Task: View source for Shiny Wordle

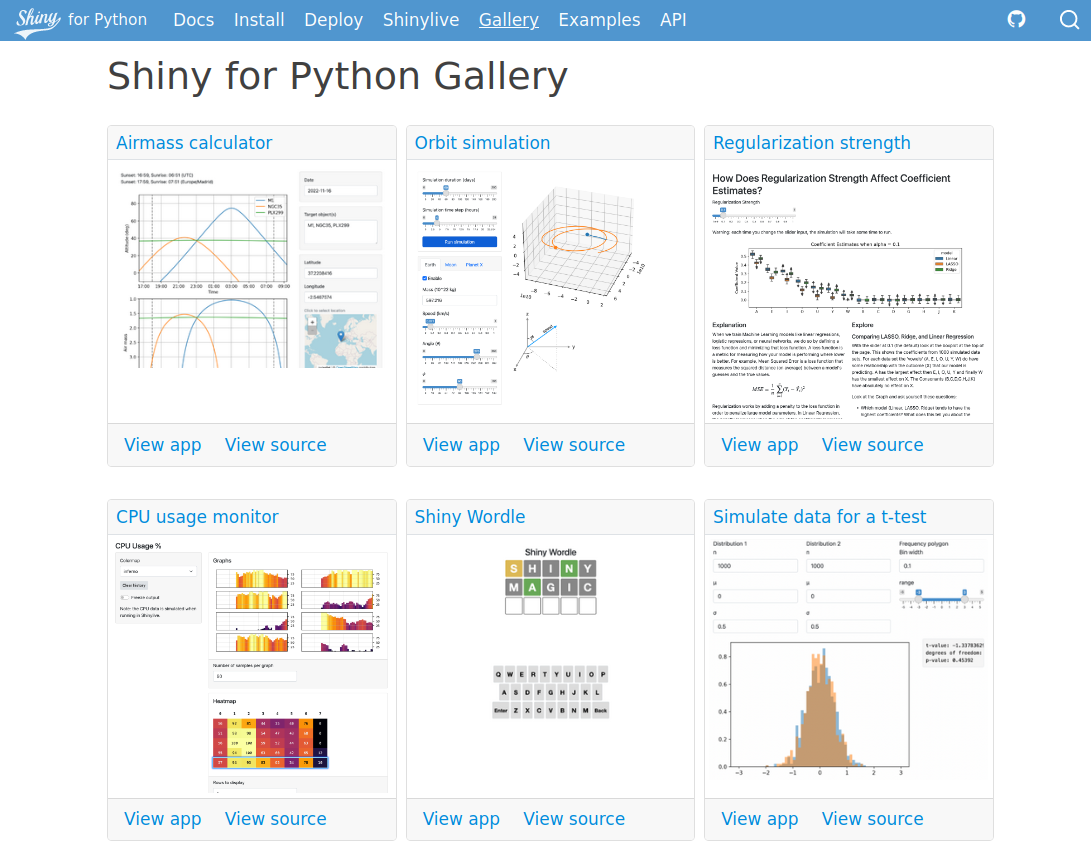Action: [574, 819]
